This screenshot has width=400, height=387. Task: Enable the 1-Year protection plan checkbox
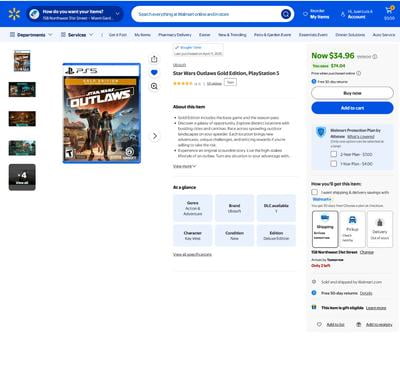334,164
